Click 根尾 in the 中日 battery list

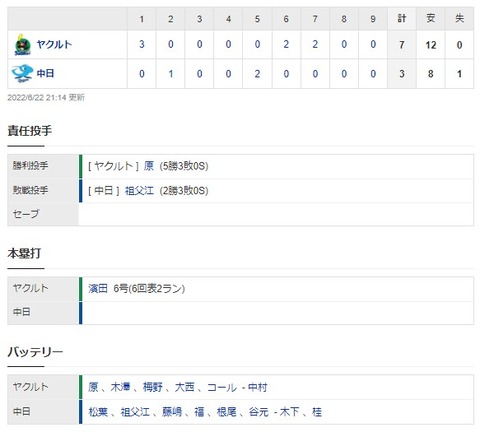(x=227, y=412)
